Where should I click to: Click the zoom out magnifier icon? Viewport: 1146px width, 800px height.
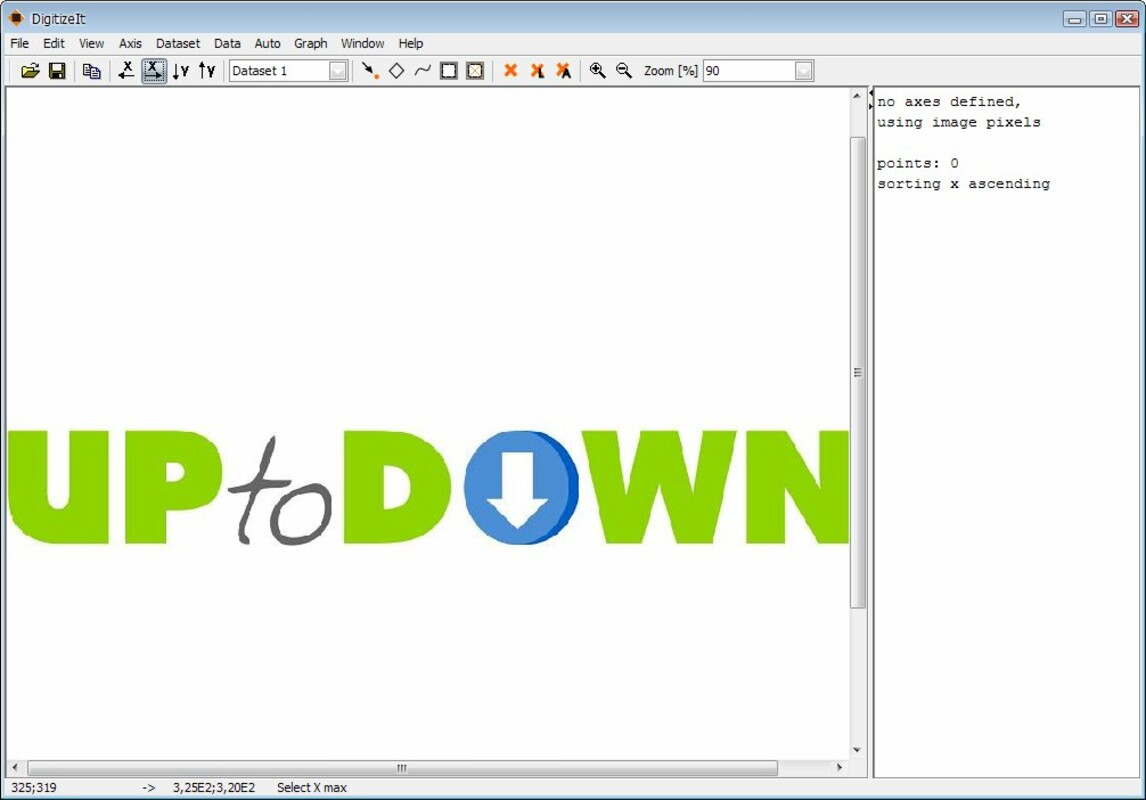623,71
